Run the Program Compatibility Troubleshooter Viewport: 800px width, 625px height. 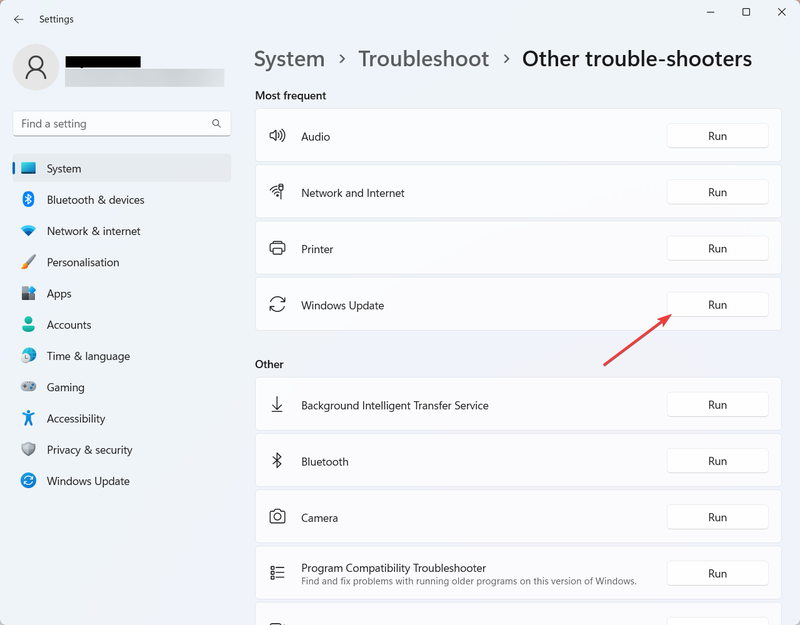click(717, 573)
